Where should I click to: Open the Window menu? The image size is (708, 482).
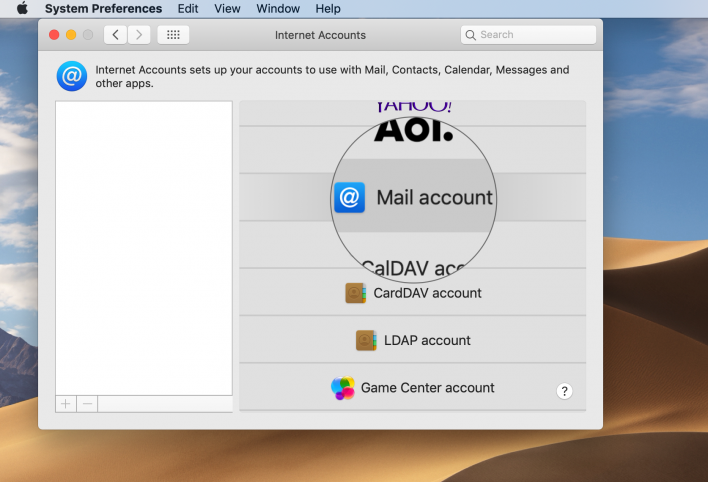coord(278,9)
